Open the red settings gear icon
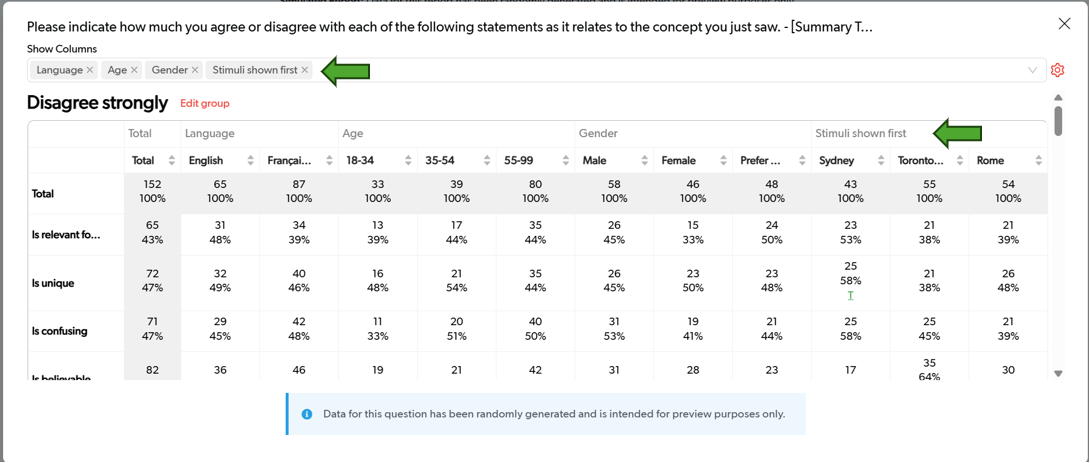This screenshot has height=463, width=1090. (1057, 70)
